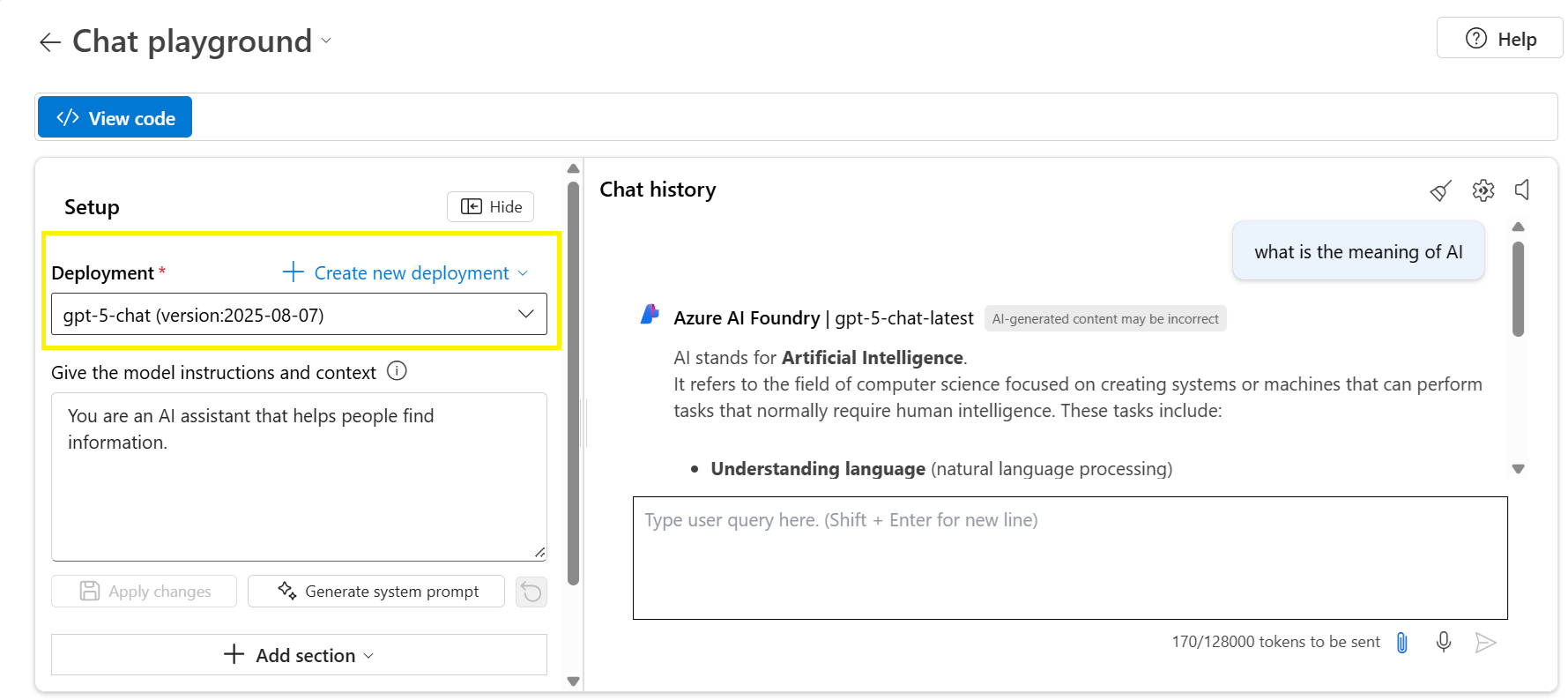The image size is (1568, 700).
Task: Click the Apply changes button
Action: [145, 591]
